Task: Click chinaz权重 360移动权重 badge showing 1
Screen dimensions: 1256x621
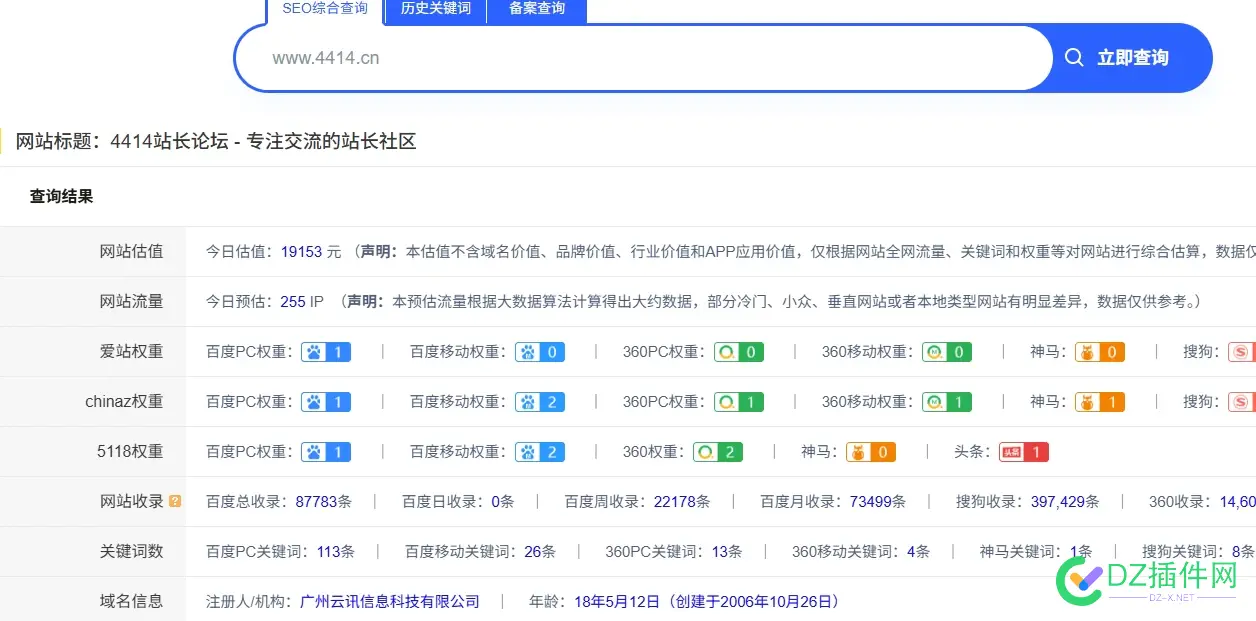Action: pos(947,402)
